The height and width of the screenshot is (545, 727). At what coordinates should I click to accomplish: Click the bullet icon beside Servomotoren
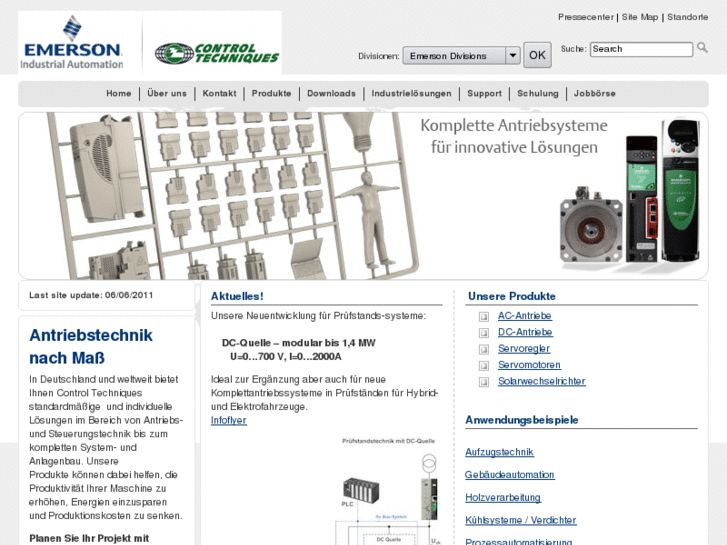[484, 365]
